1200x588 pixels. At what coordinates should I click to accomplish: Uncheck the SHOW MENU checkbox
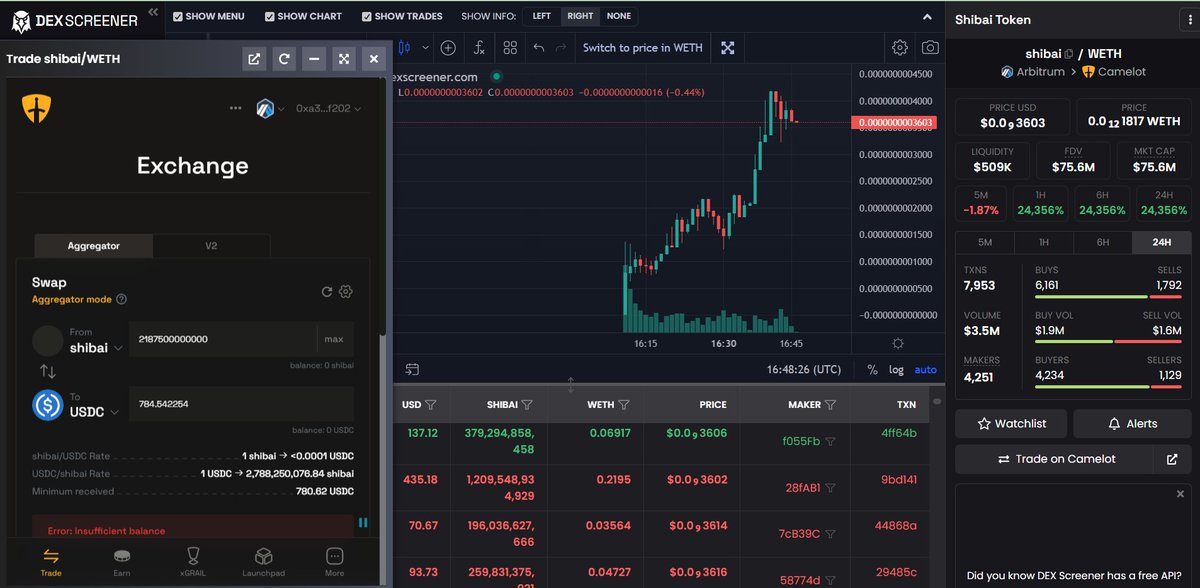click(x=178, y=16)
